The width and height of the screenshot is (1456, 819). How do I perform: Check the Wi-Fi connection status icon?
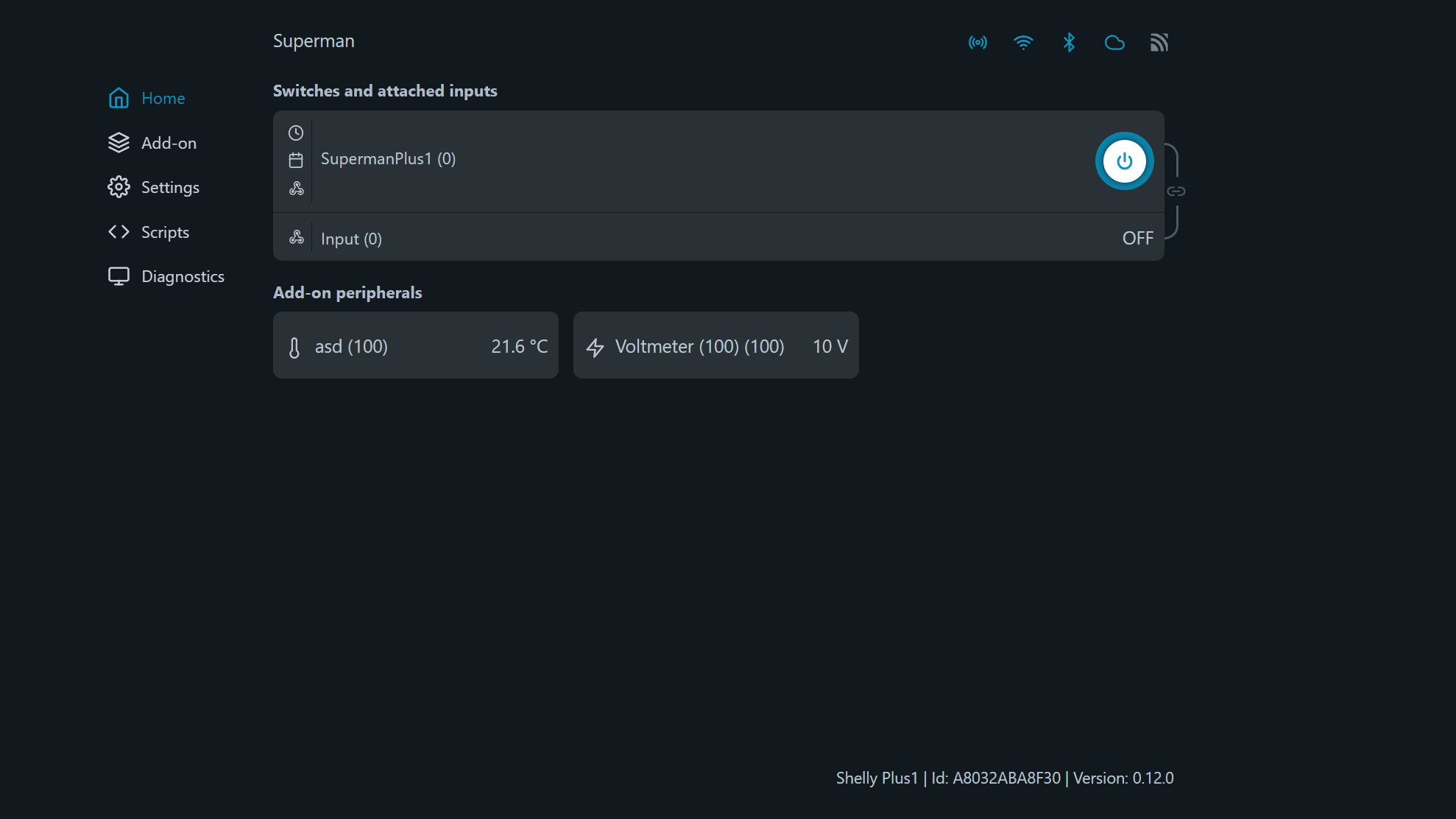coord(1023,42)
